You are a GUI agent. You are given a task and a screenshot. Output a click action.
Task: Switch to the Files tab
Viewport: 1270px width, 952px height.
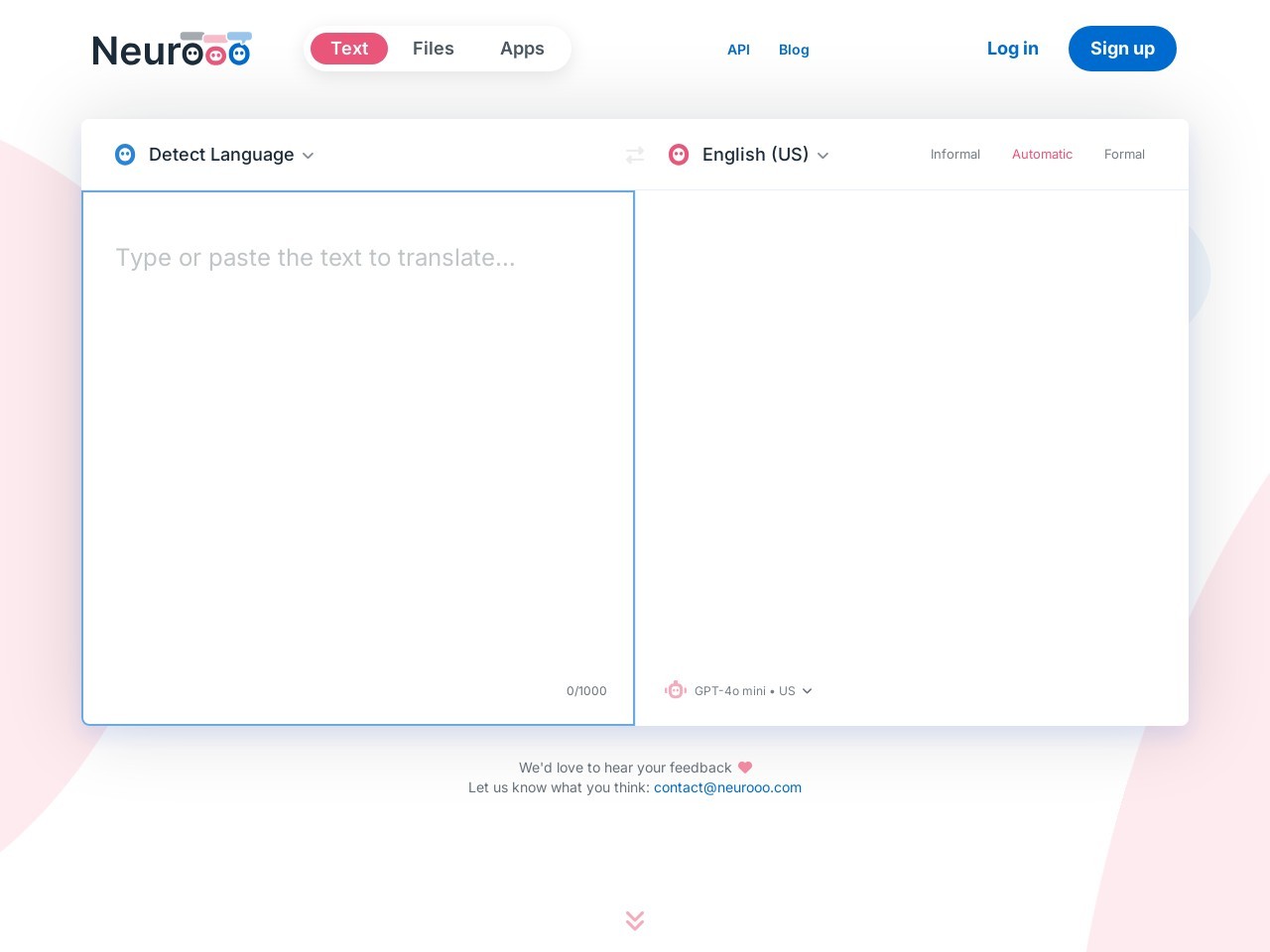pyautogui.click(x=434, y=49)
